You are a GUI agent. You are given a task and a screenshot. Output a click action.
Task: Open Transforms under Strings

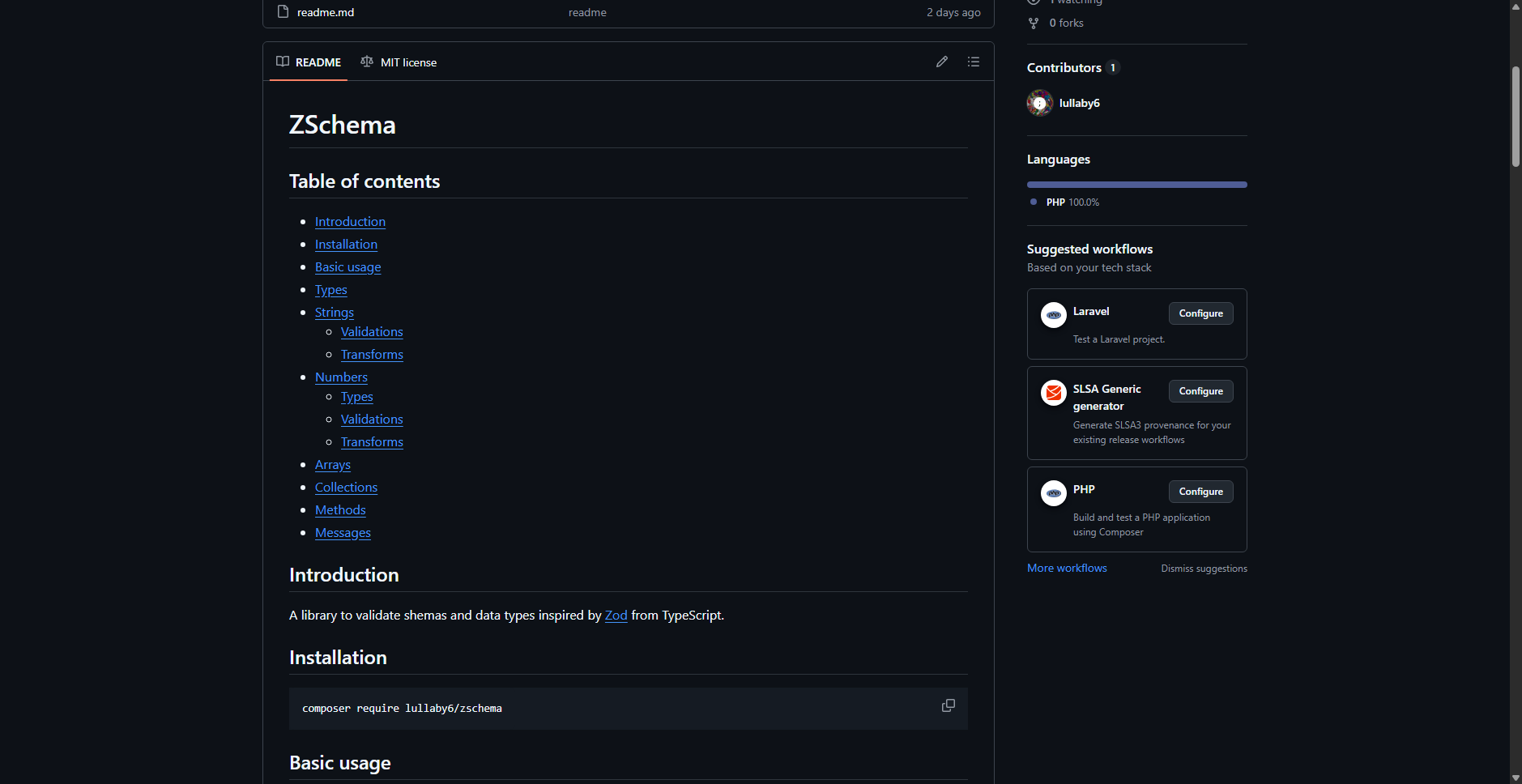pos(372,355)
